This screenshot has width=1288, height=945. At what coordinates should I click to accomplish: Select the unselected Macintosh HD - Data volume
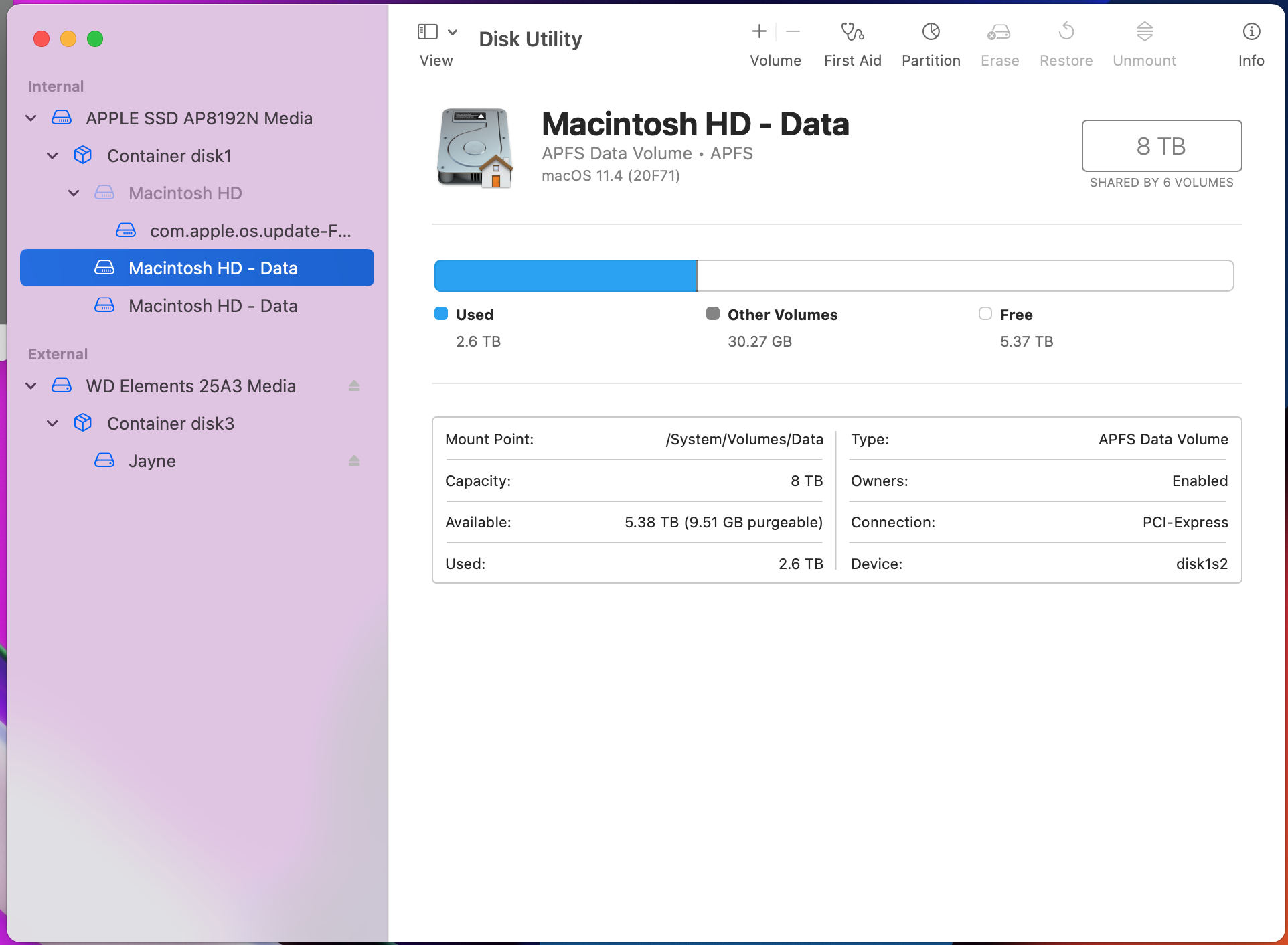coord(212,306)
